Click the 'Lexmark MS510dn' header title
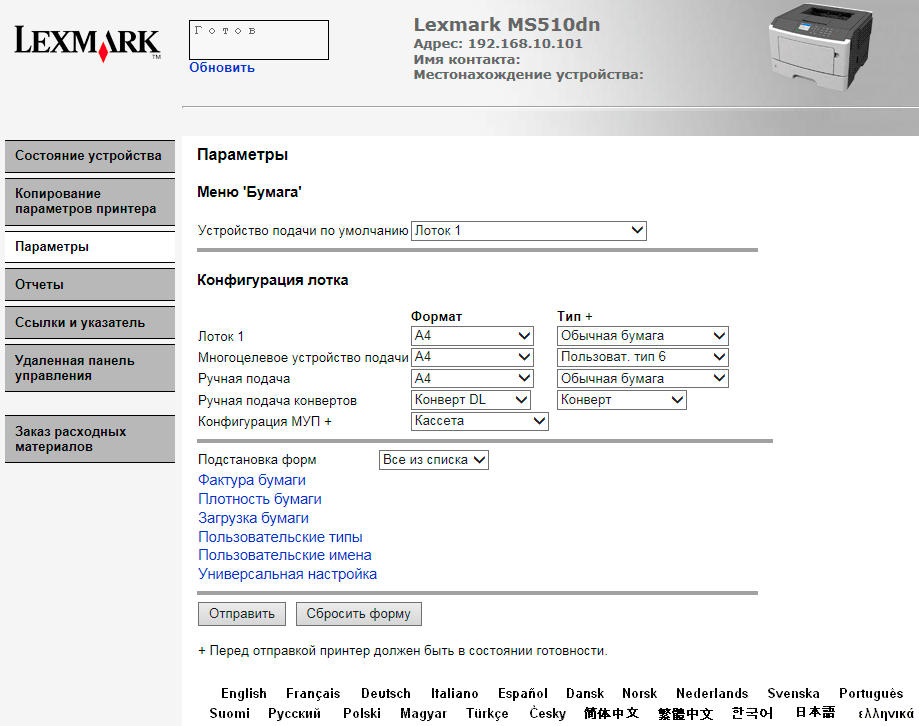The image size is (919, 726). point(507,25)
